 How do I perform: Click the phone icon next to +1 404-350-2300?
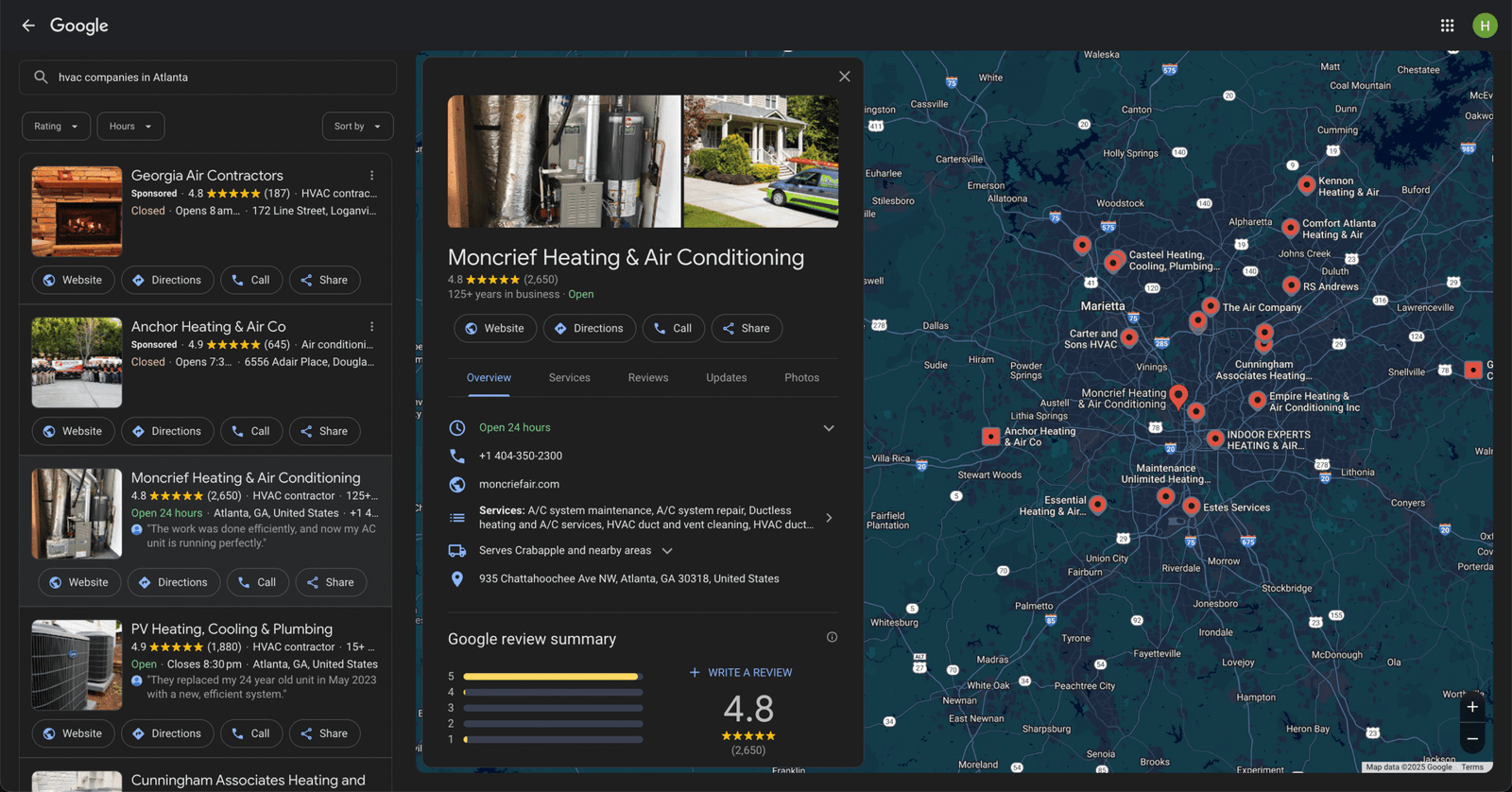click(x=457, y=456)
